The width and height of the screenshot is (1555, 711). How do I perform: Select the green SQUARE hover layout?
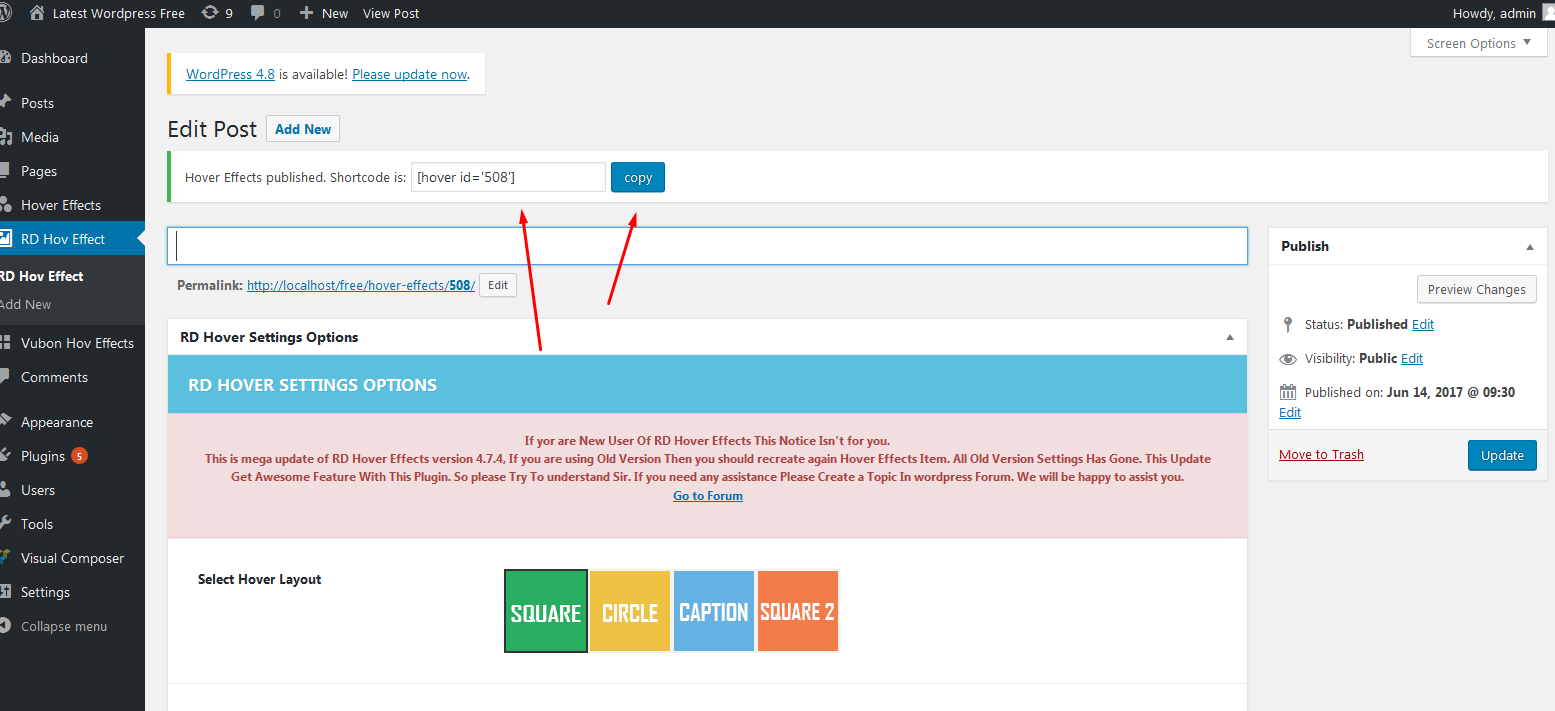[546, 611]
